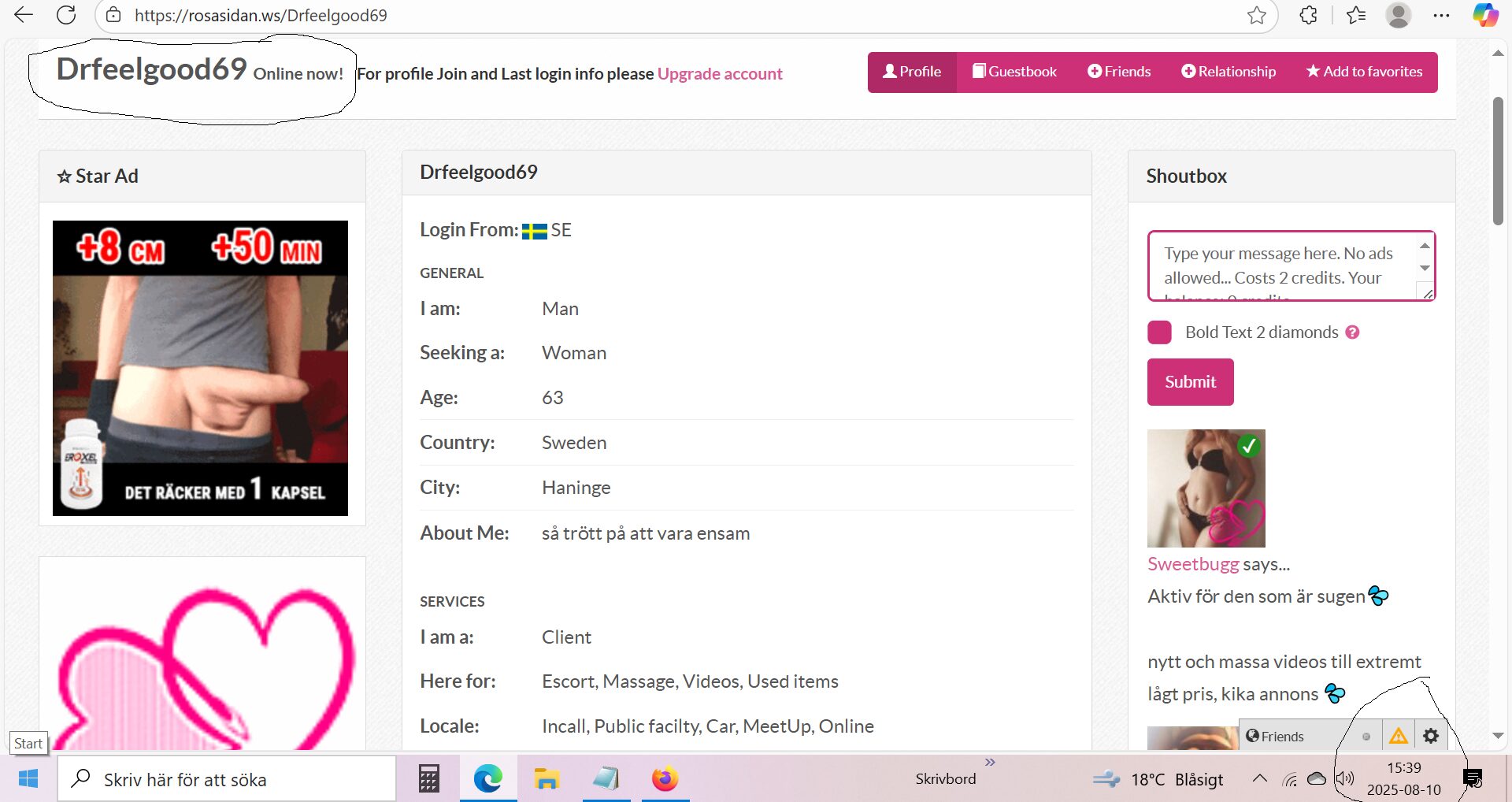This screenshot has width=1512, height=802.
Task: Switch to the Guestbook tab
Action: click(1014, 72)
